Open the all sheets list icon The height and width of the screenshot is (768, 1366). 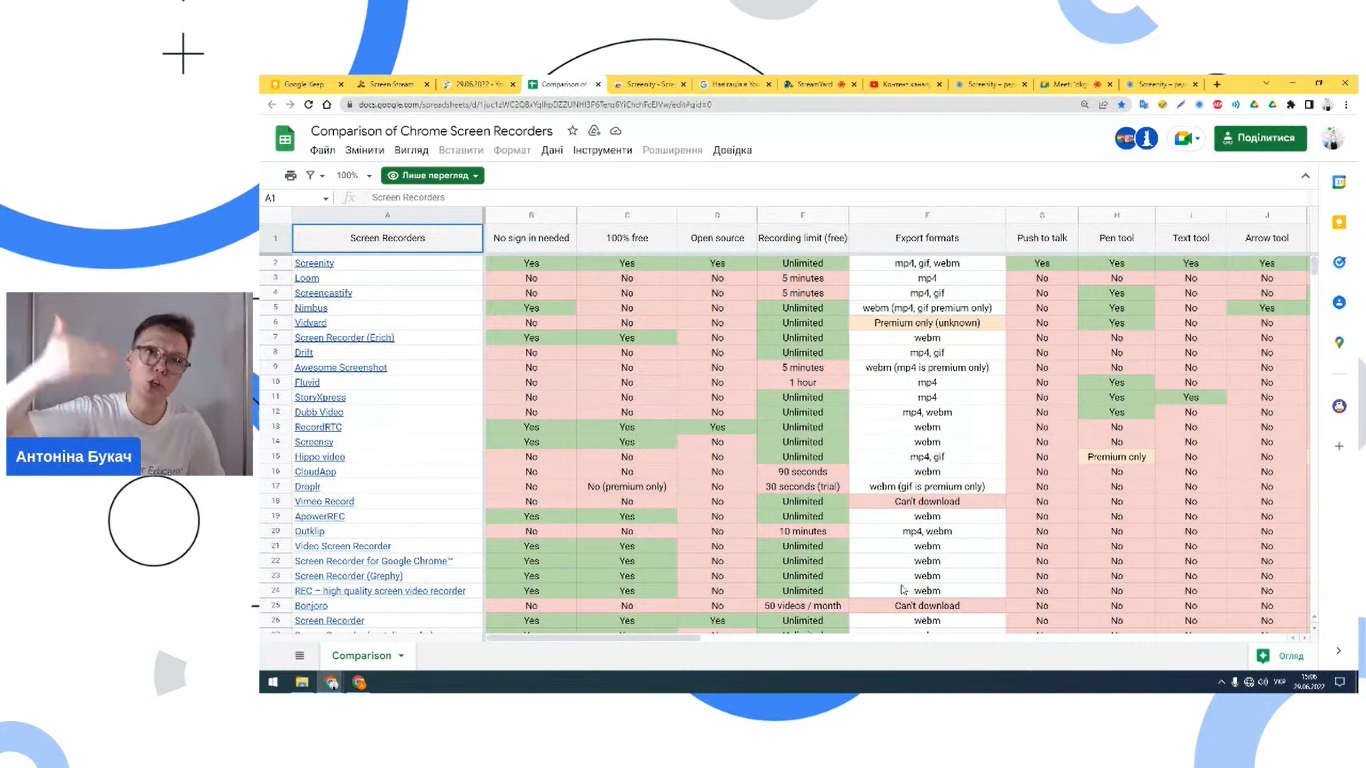[299, 656]
